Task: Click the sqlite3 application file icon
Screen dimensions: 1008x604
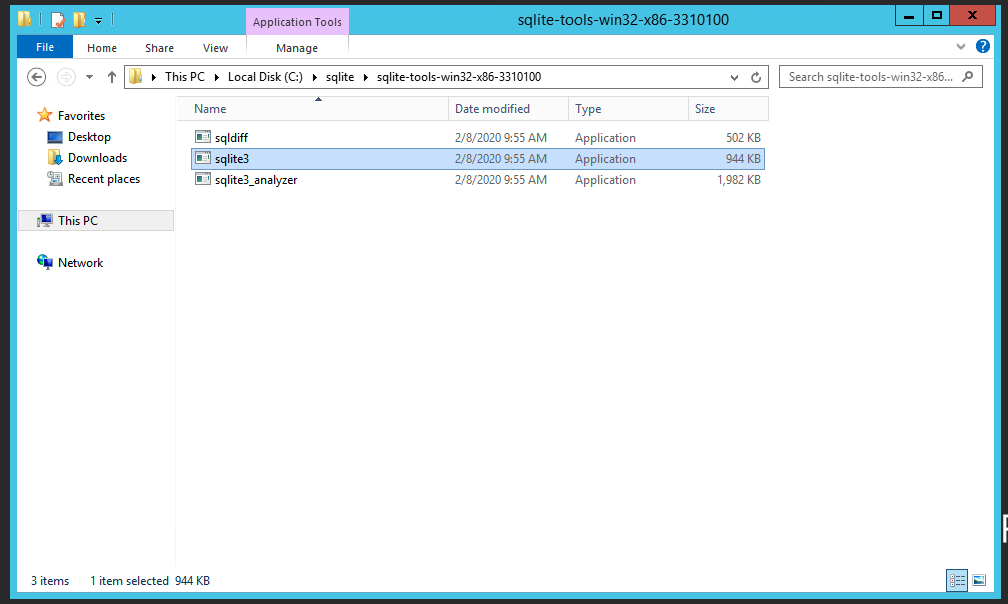Action: pyautogui.click(x=203, y=158)
